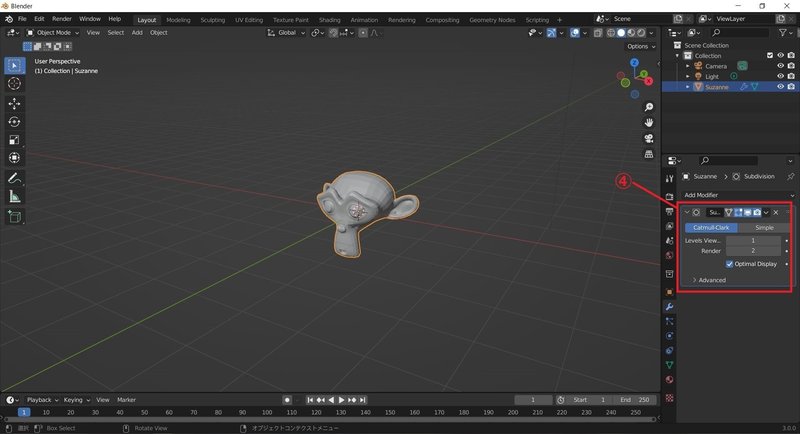Screen dimensions: 800x434
Task: Open Particles properties tab icon
Action: click(x=669, y=321)
